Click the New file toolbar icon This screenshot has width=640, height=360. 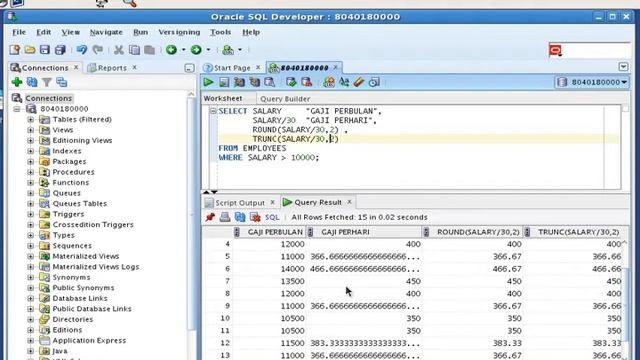pos(15,50)
